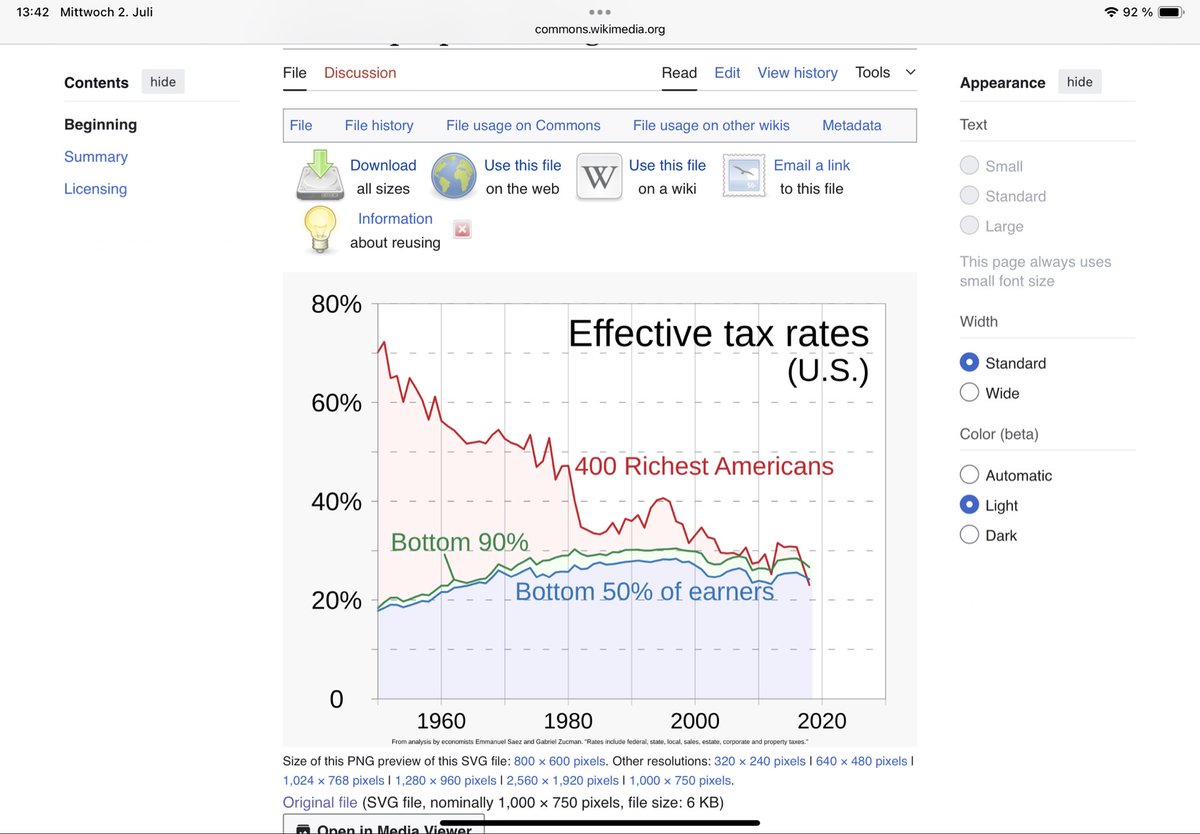
Task: Choose the Wide width option
Action: (x=969, y=393)
